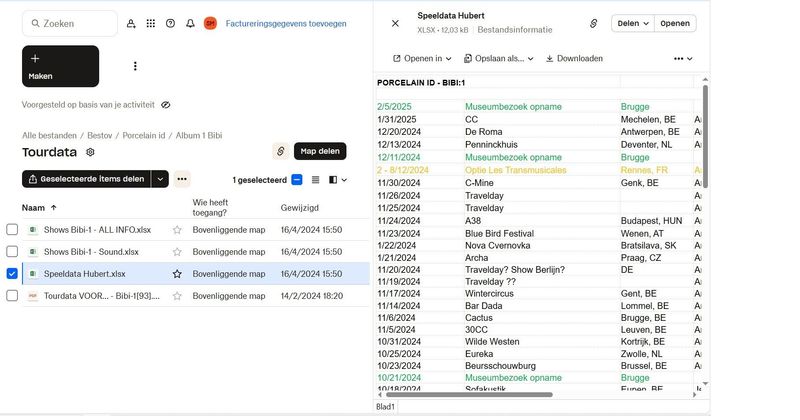Click the Map delen button
The width and height of the screenshot is (800, 420).
click(320, 151)
